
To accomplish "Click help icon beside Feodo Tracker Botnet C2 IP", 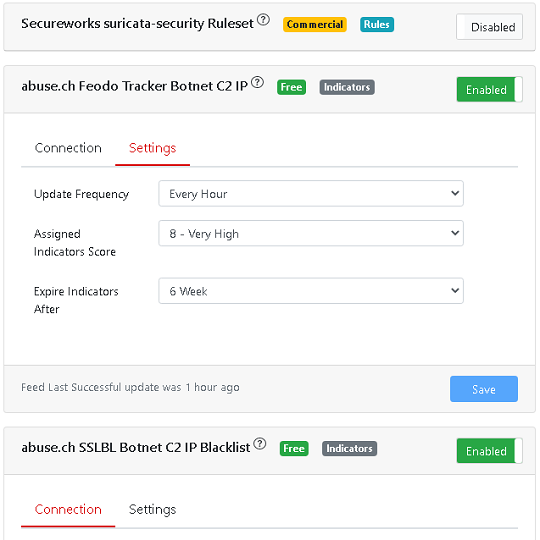I will (x=257, y=82).
